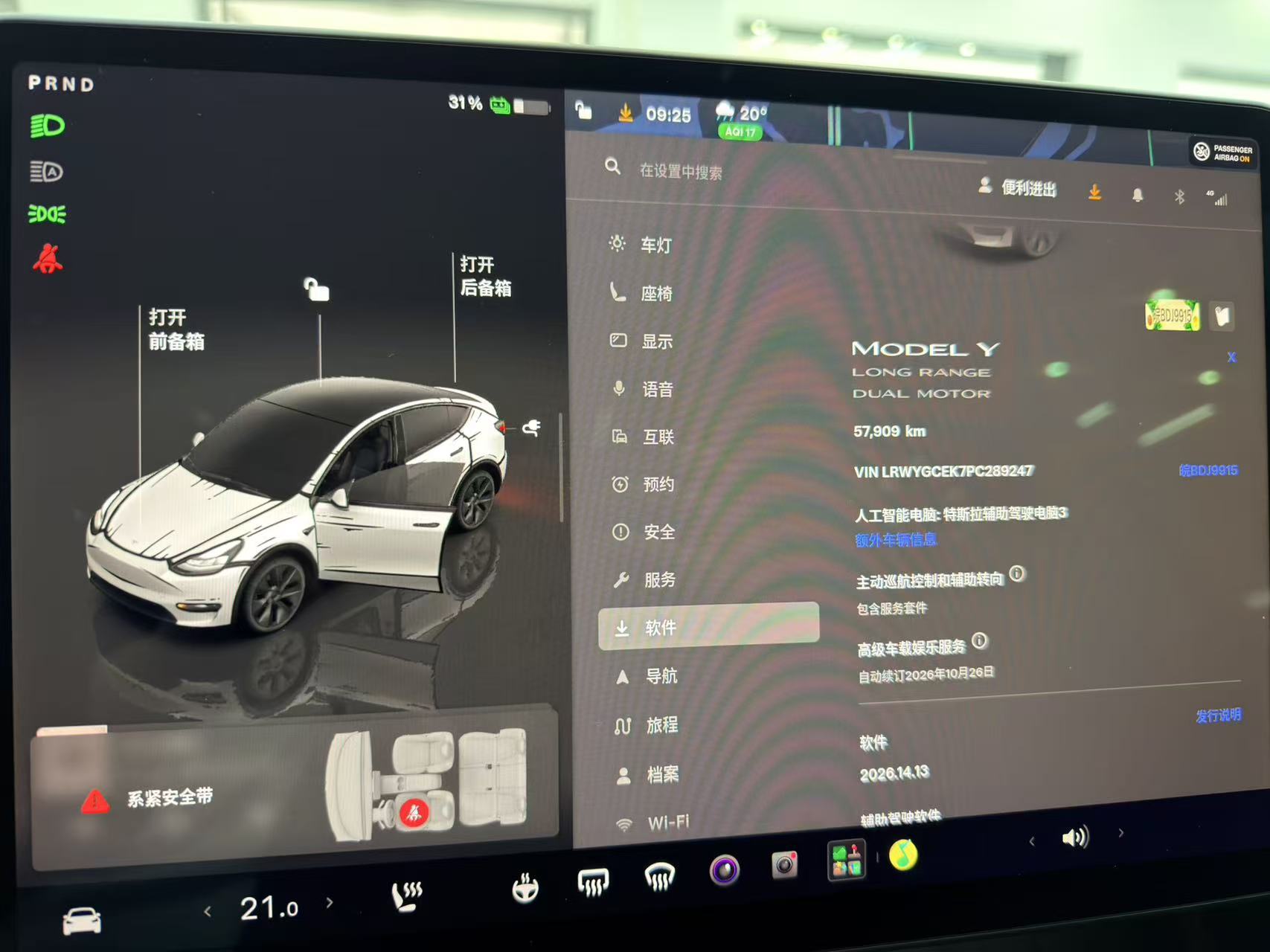Select the 软件 software menu item
The width and height of the screenshot is (1270, 952).
click(x=709, y=626)
